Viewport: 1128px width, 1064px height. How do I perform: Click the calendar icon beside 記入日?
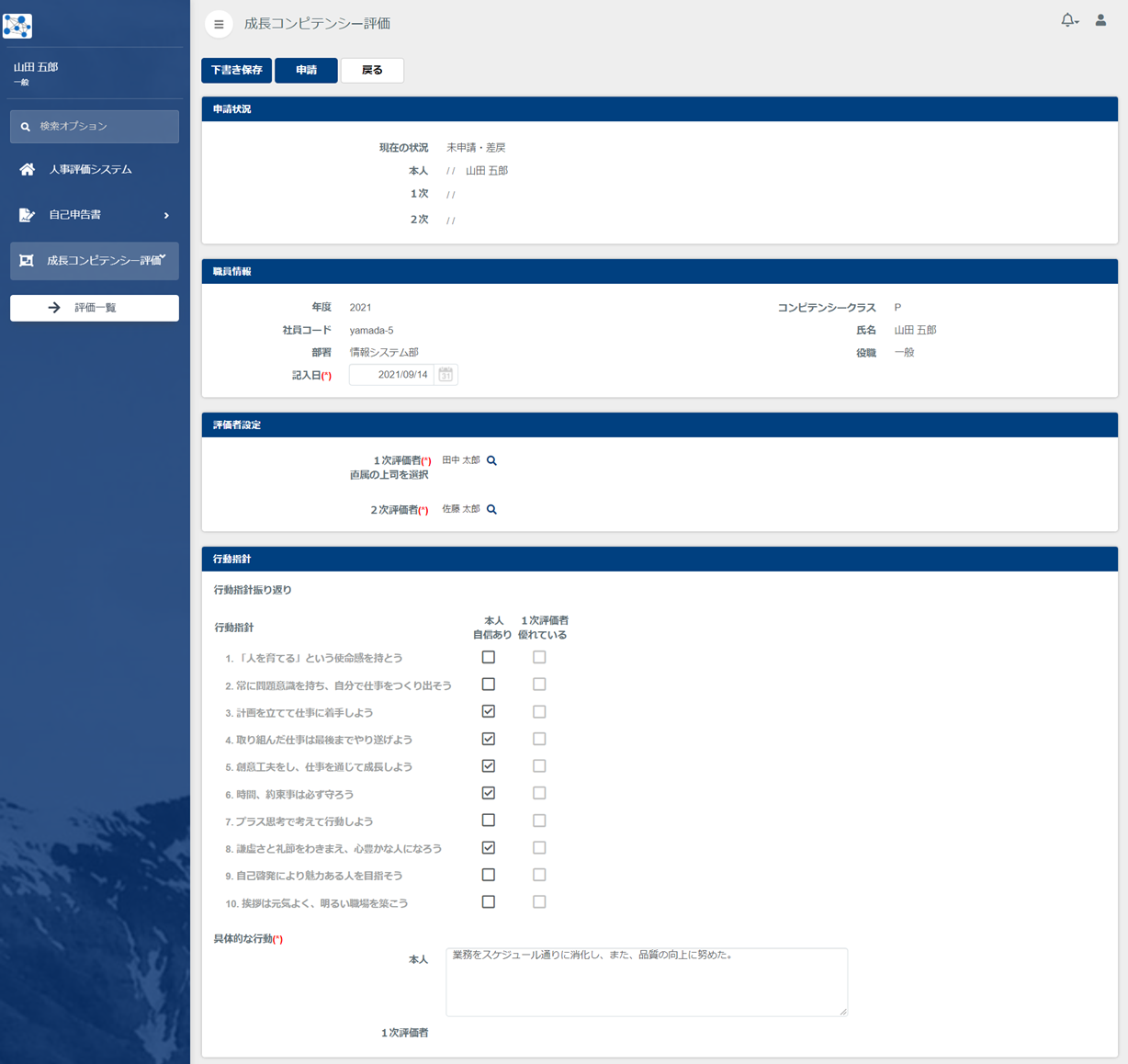pyautogui.click(x=446, y=375)
